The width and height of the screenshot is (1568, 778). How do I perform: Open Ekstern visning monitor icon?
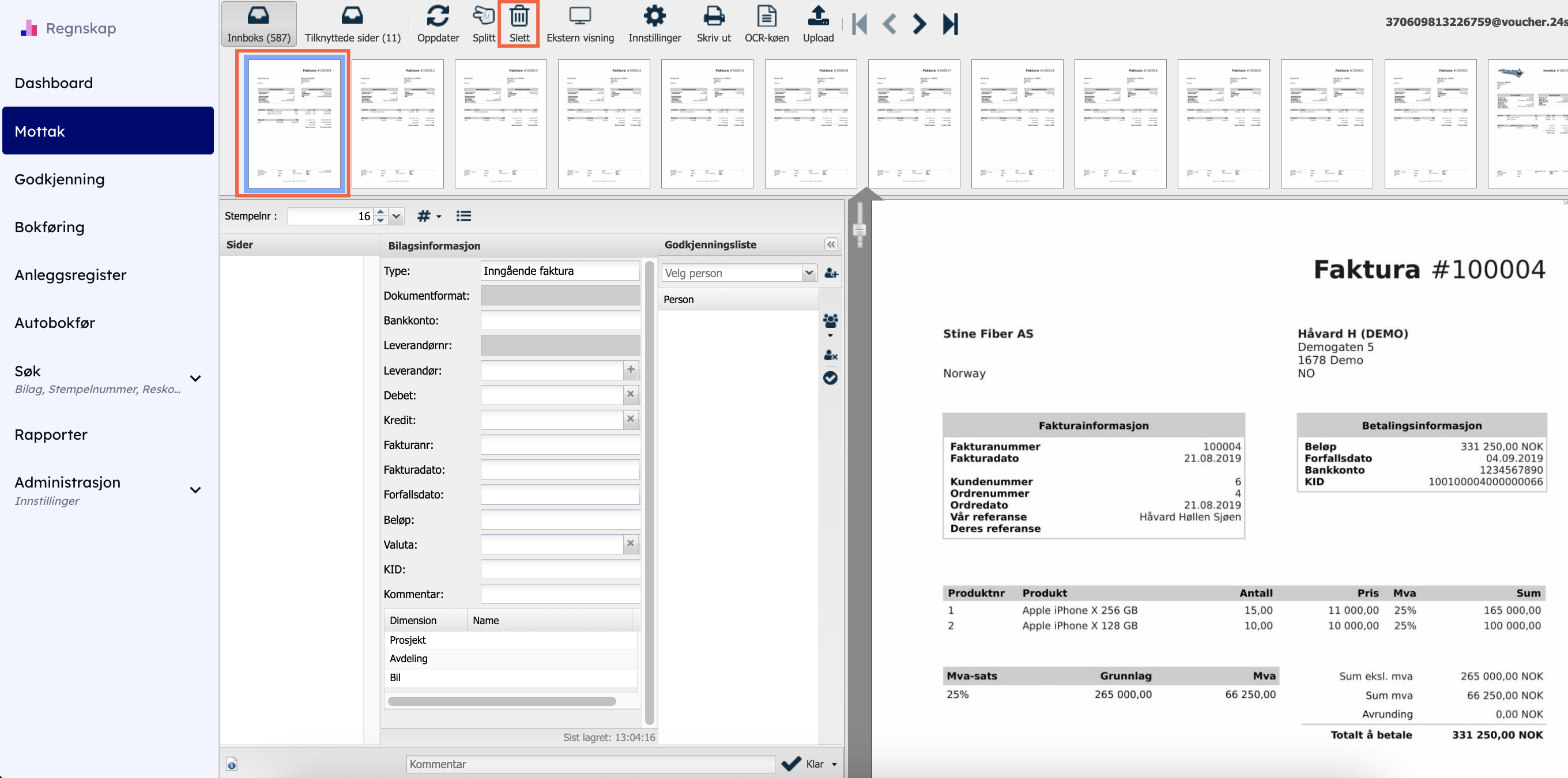tap(579, 17)
